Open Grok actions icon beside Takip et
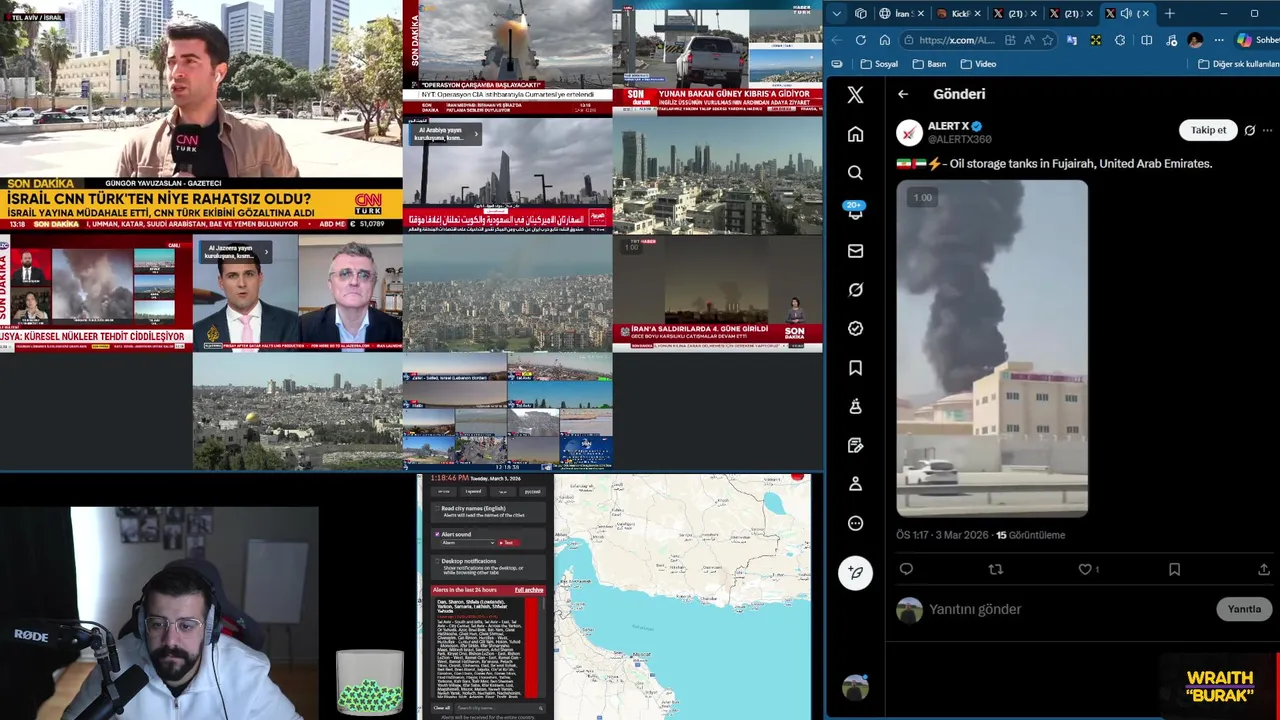Viewport: 1280px width, 720px height. point(1249,130)
